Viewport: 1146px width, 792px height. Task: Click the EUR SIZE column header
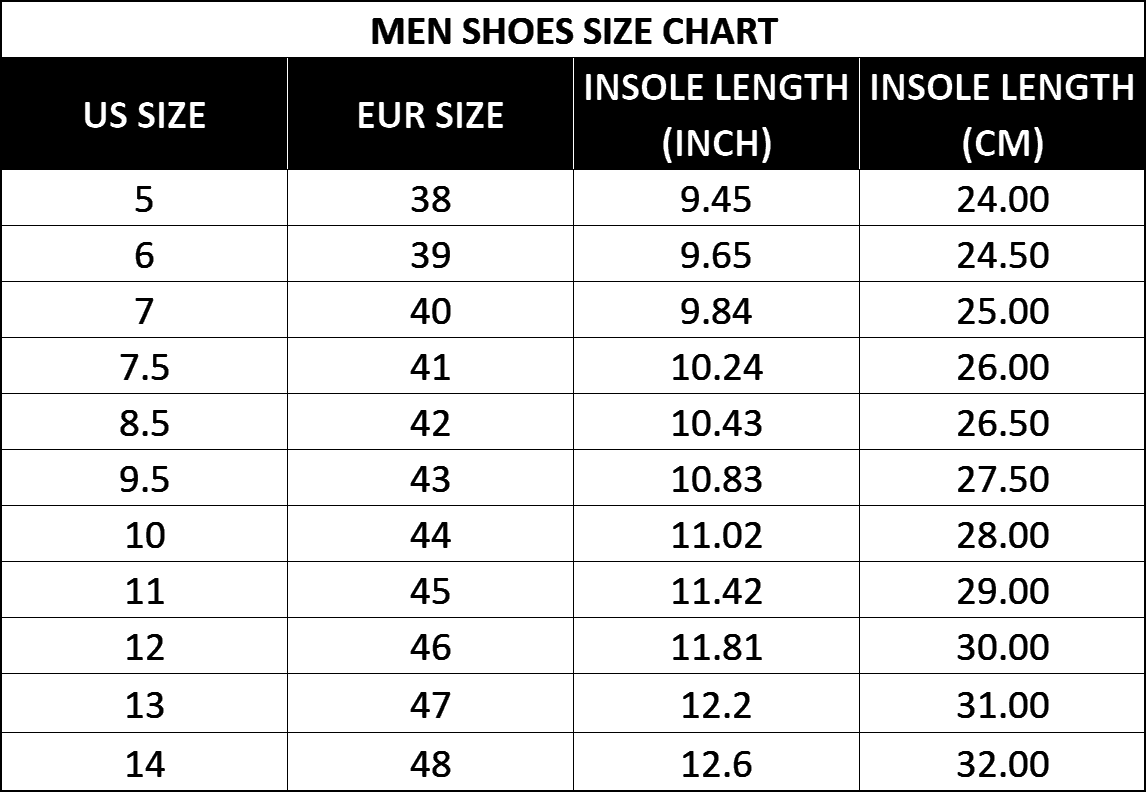pyautogui.click(x=430, y=115)
